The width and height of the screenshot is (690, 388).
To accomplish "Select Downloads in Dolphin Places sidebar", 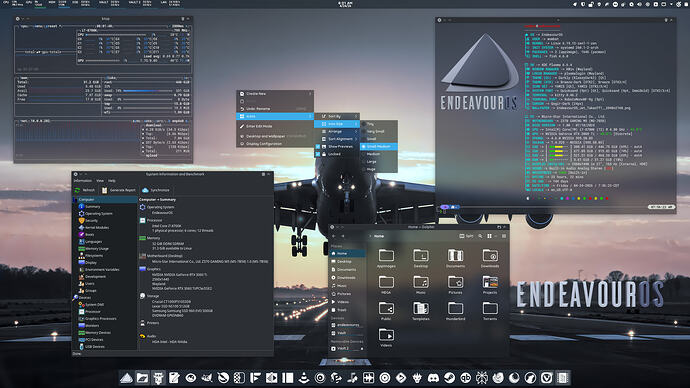I will pos(348,278).
